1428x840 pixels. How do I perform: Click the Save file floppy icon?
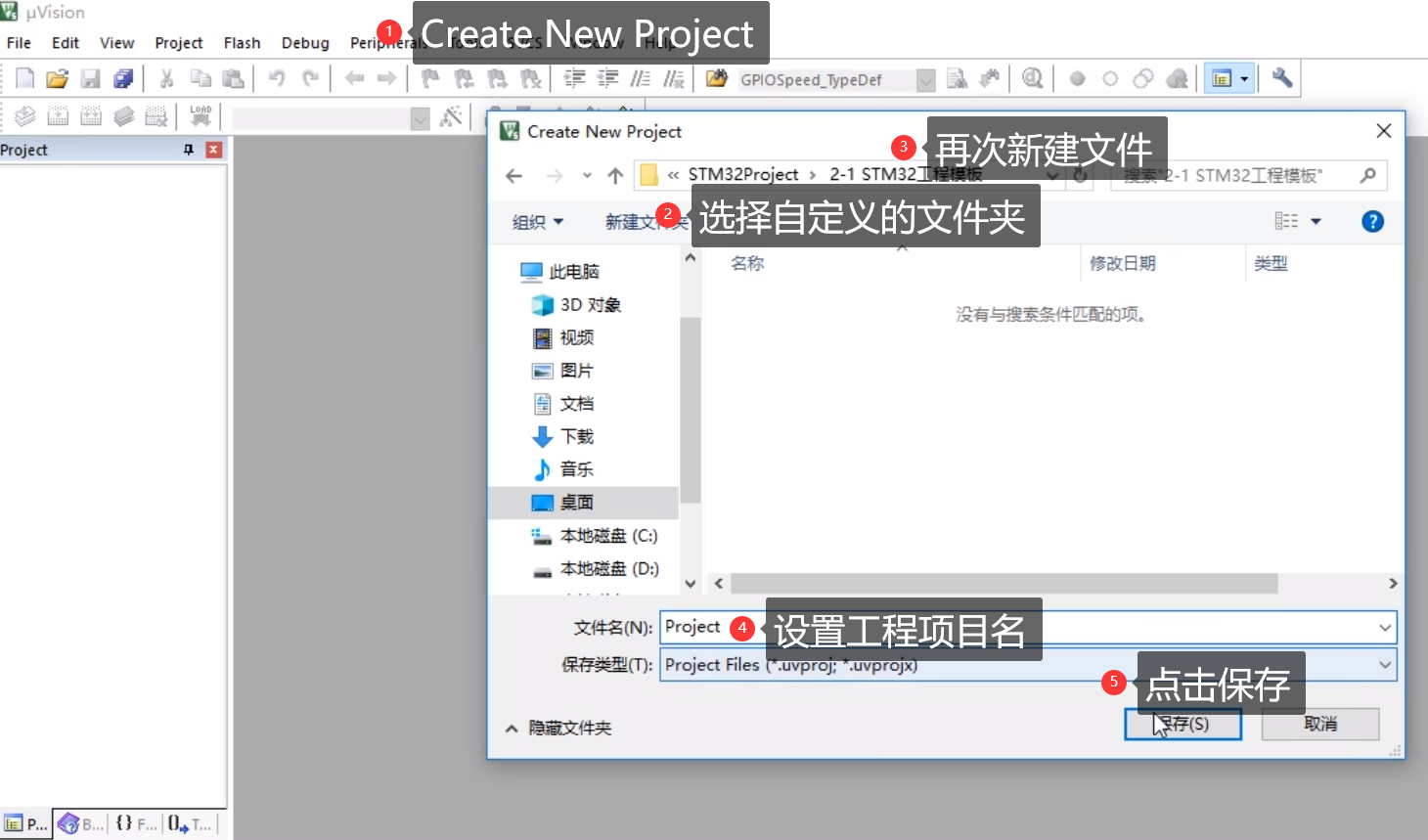pyautogui.click(x=91, y=79)
